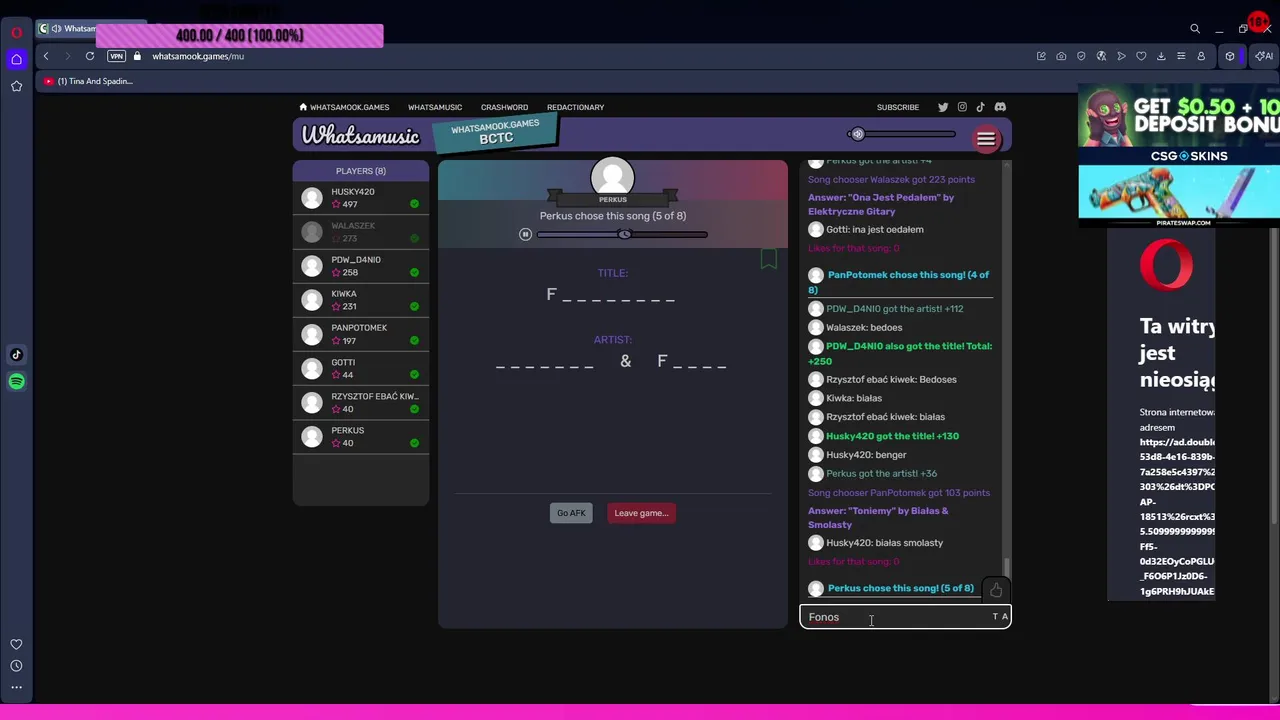Open the page edit pencil icon
This screenshot has width=1280, height=720.
[1041, 56]
